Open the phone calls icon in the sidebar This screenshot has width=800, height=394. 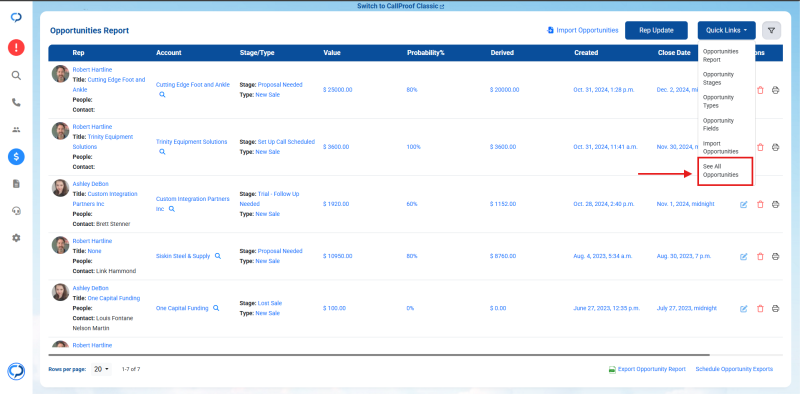pyautogui.click(x=16, y=103)
